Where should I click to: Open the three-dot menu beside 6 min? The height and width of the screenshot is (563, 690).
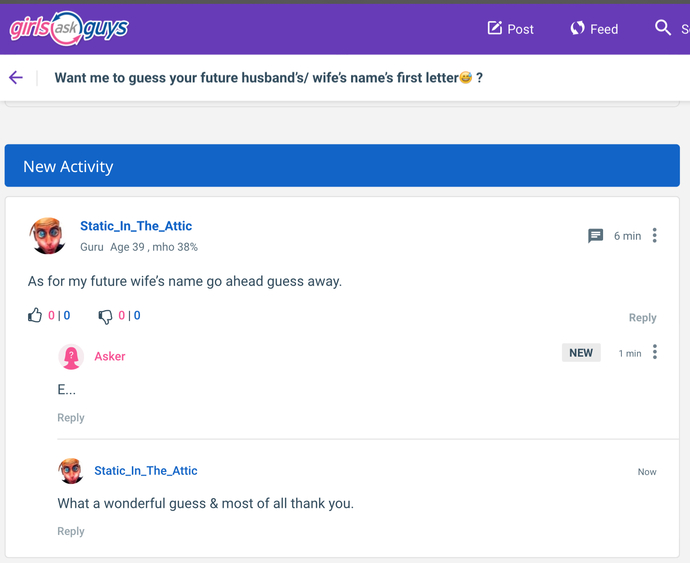click(x=655, y=236)
